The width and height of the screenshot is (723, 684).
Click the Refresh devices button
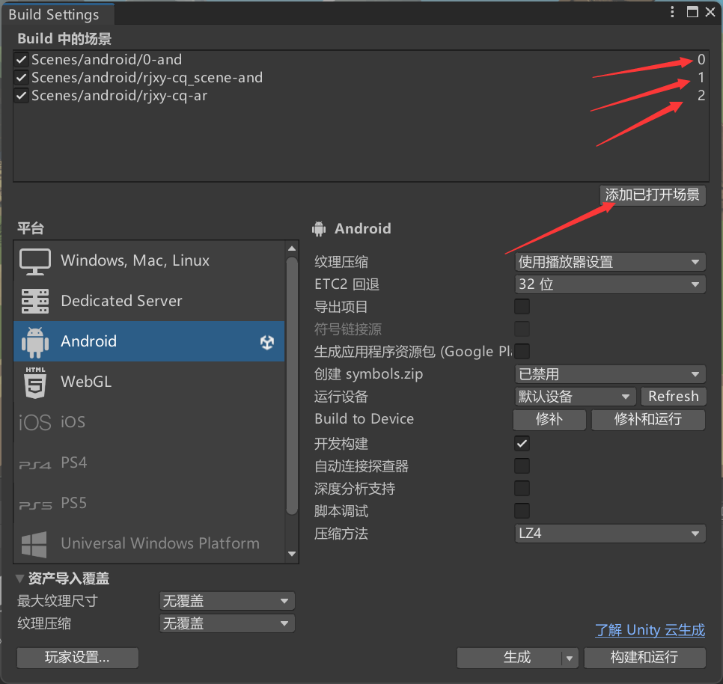(673, 396)
